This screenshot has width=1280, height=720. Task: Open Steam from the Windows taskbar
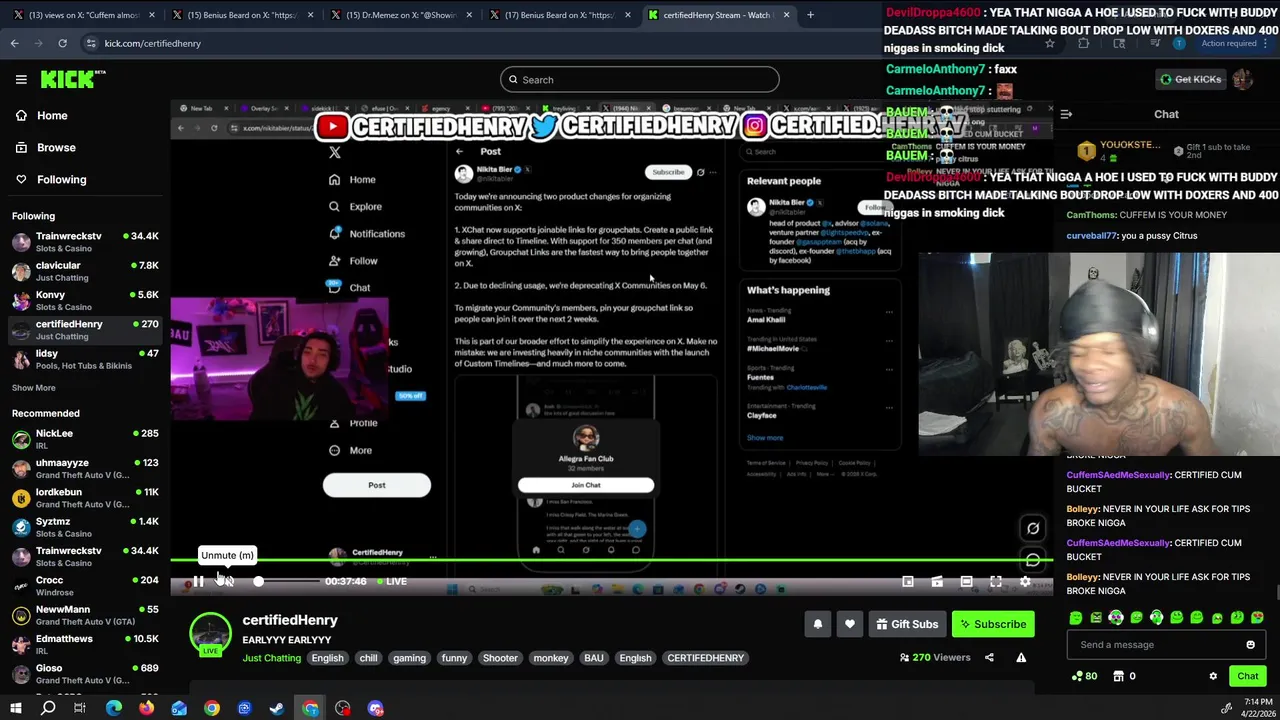[277, 708]
